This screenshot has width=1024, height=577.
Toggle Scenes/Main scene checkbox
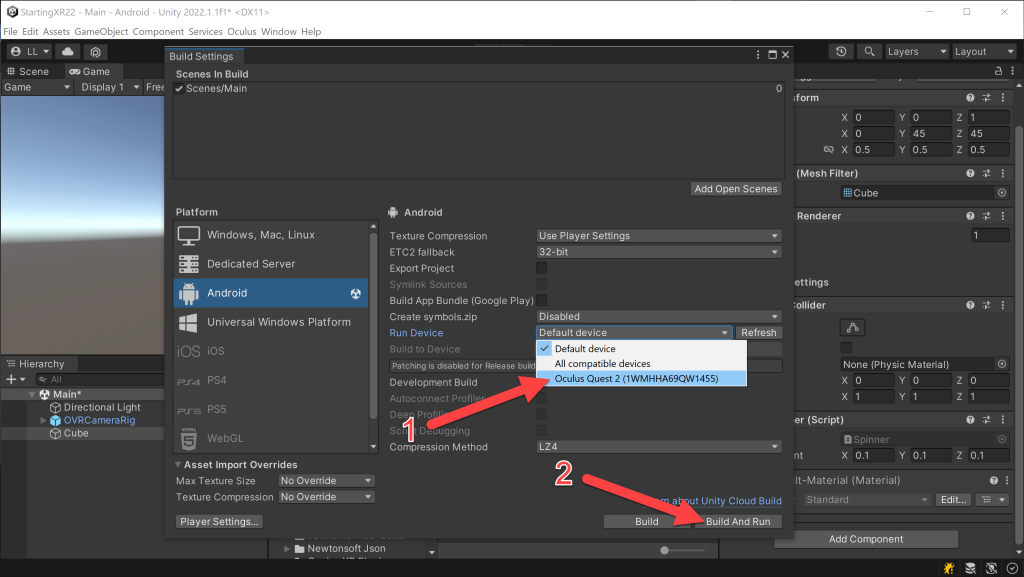tap(179, 89)
